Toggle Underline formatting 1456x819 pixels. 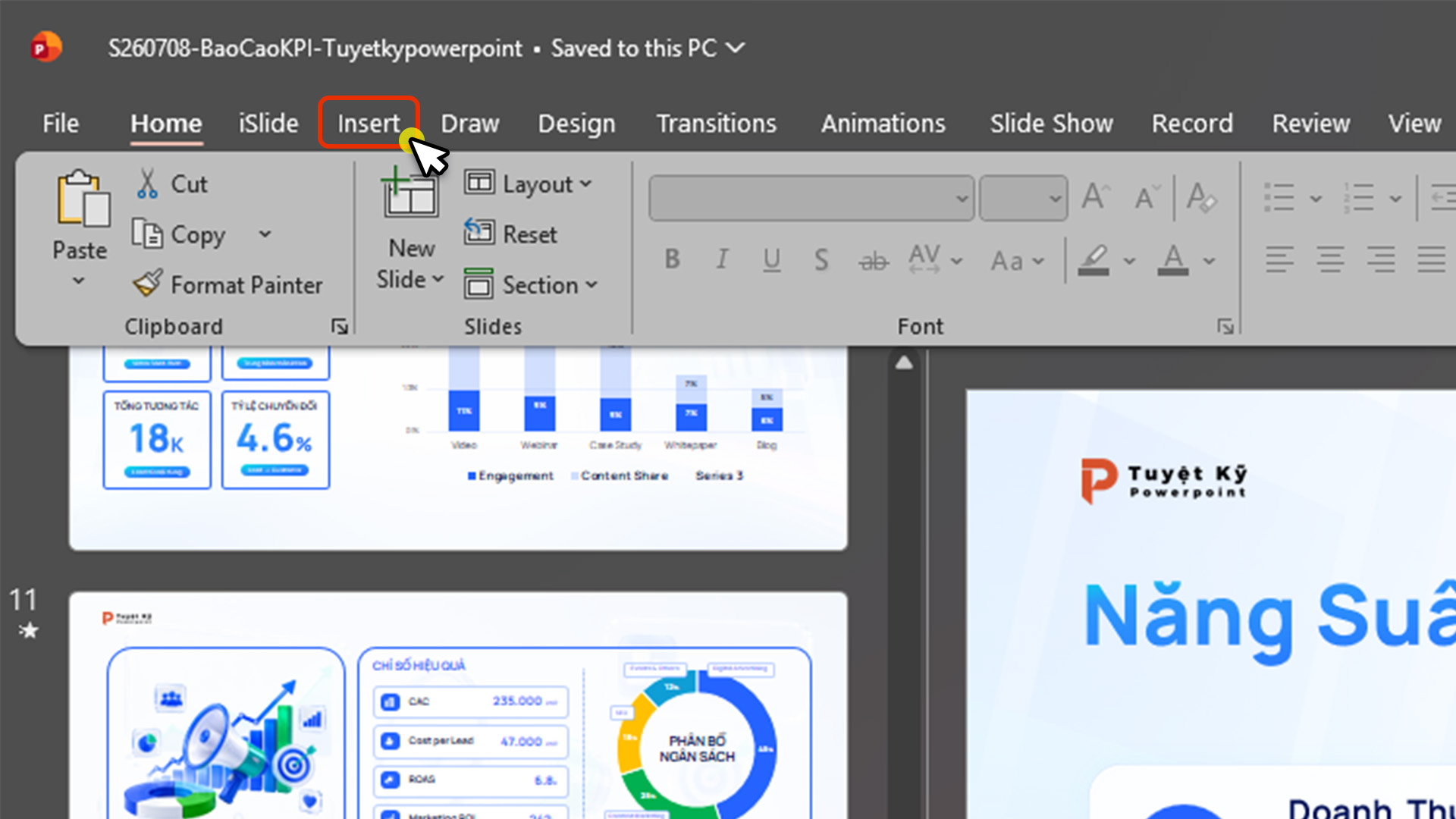click(772, 260)
